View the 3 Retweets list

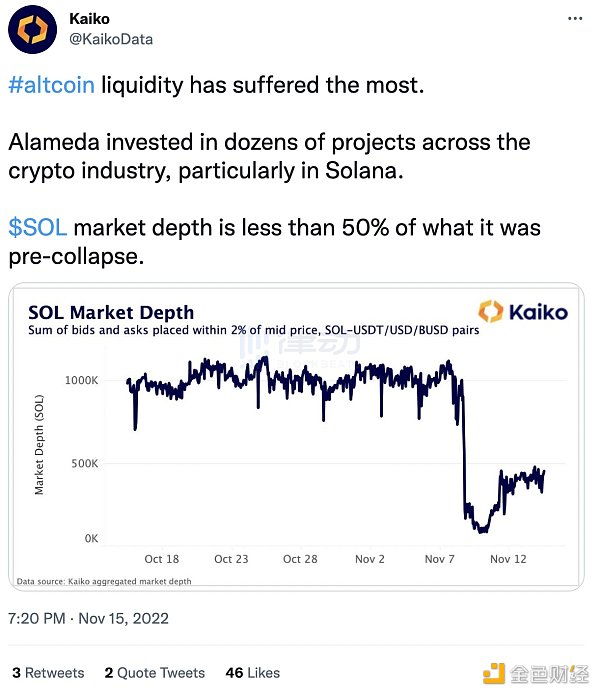pos(48,673)
